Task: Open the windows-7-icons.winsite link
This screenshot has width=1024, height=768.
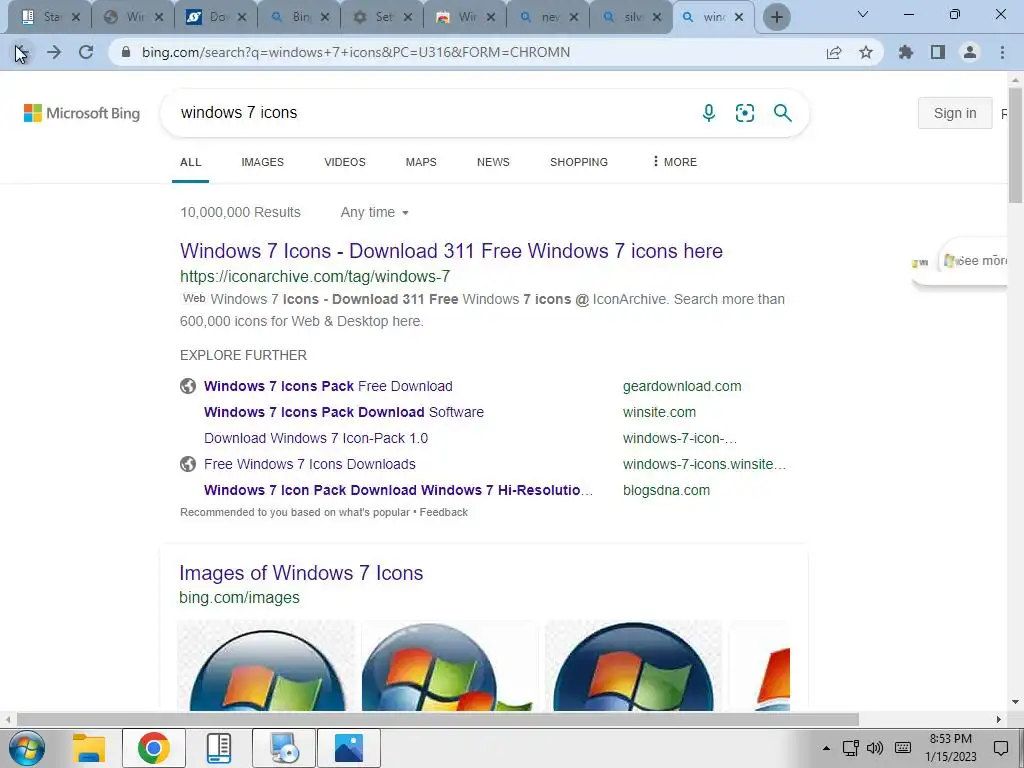Action: point(704,464)
